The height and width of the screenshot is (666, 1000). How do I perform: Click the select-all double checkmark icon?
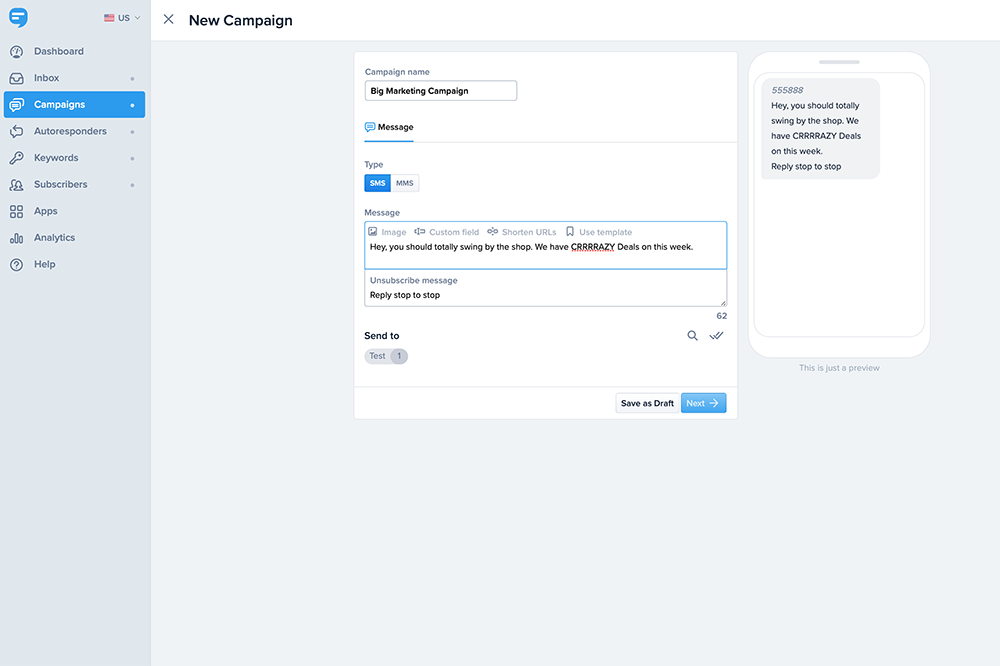click(x=716, y=336)
